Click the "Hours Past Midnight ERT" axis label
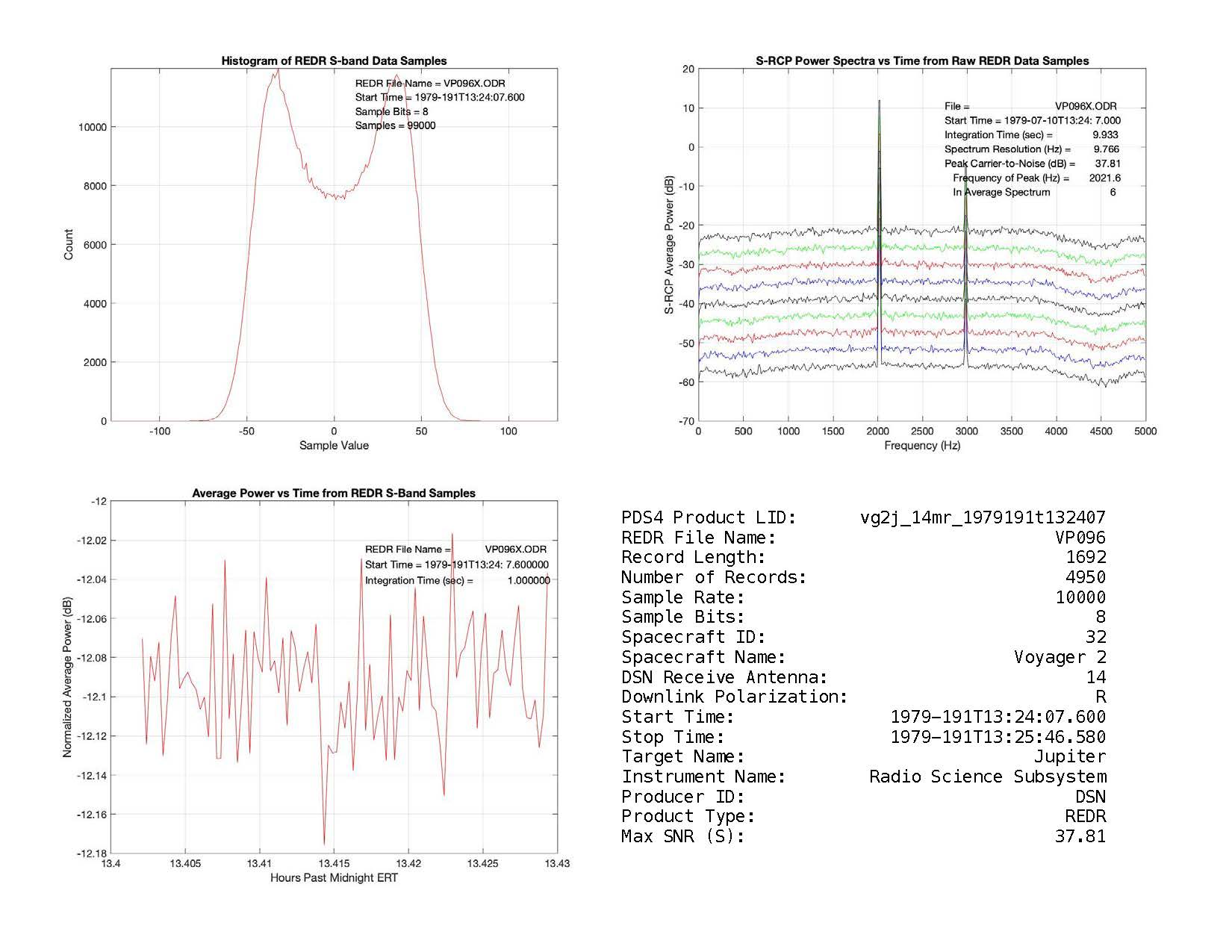Image resolution: width=1232 pixels, height=952 pixels. [334, 878]
